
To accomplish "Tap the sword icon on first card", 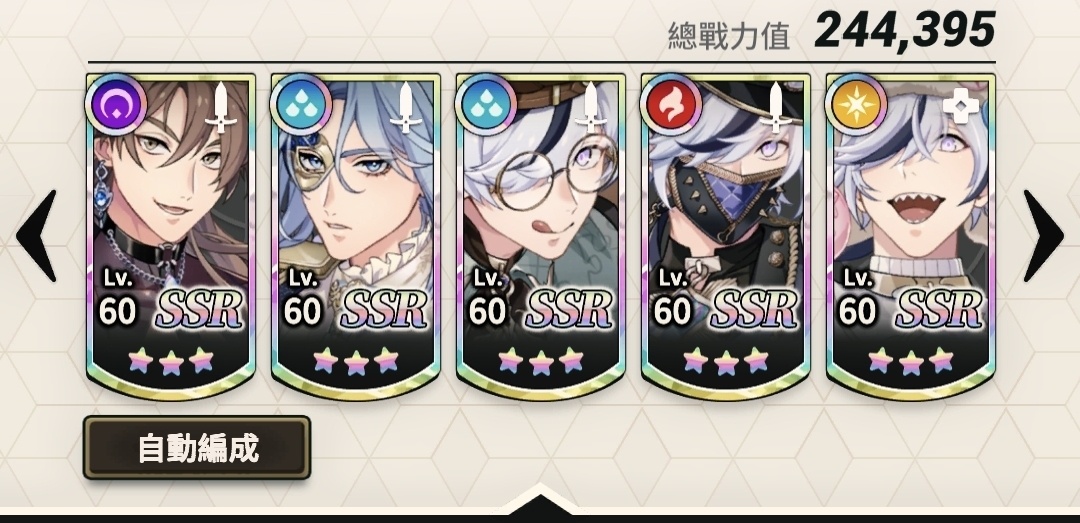I will coord(221,107).
